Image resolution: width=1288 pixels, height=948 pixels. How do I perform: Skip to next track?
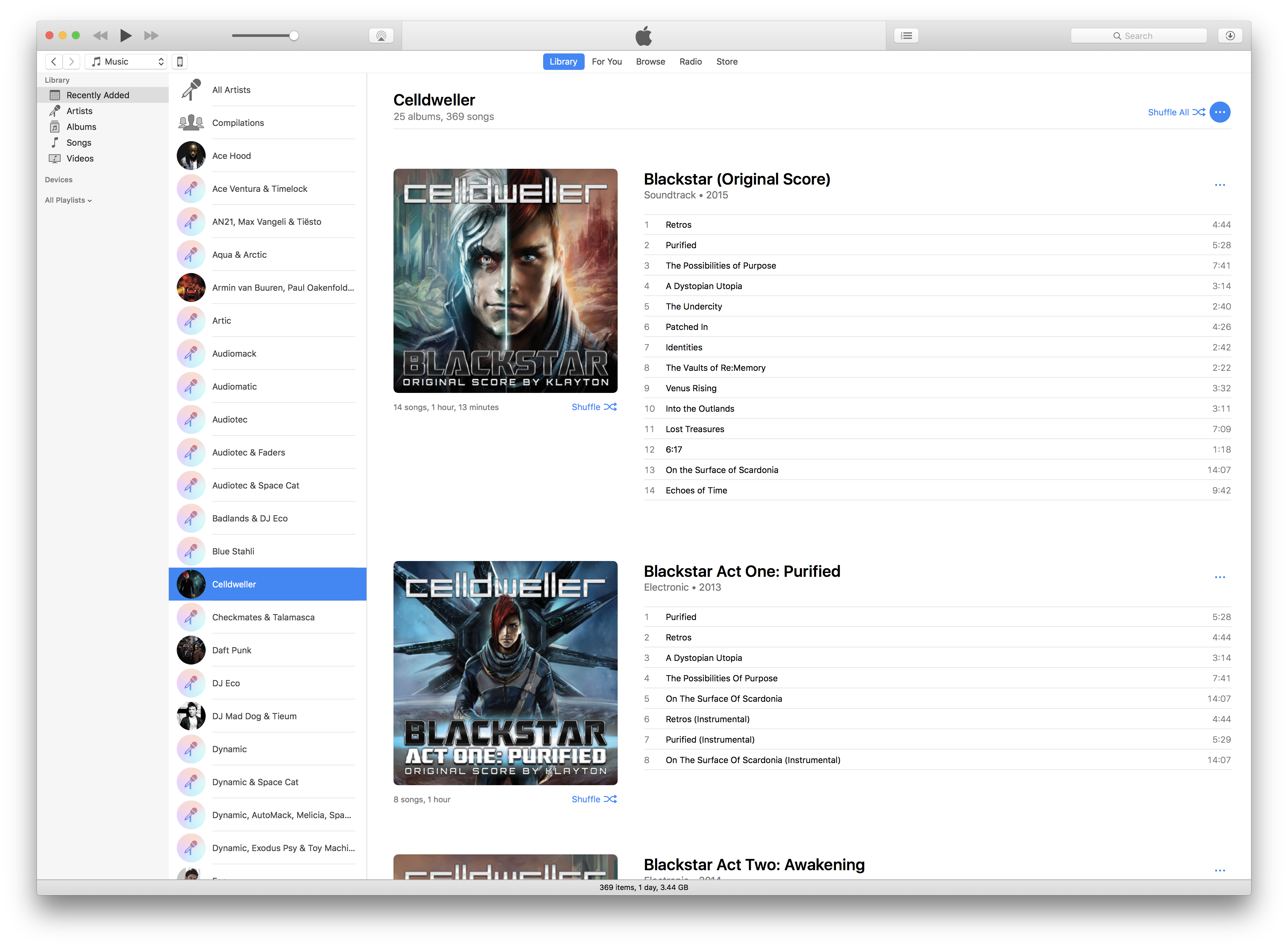151,36
